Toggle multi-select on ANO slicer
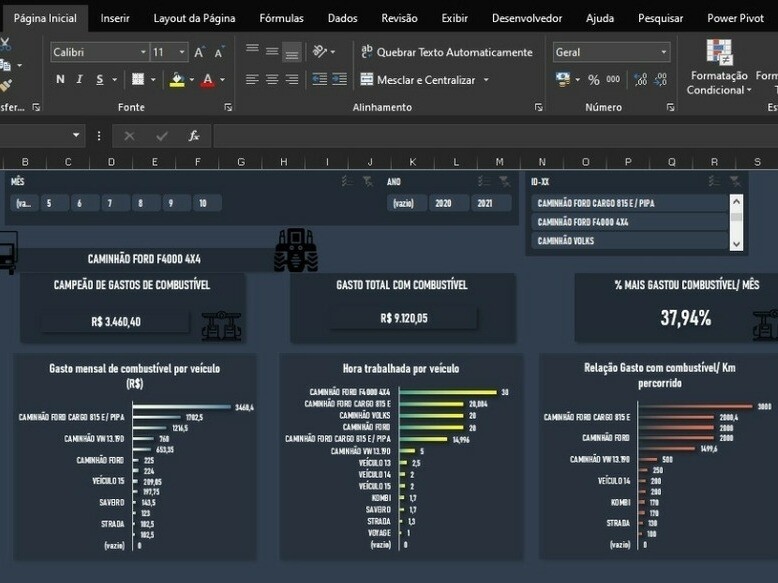This screenshot has width=778, height=583. (x=481, y=181)
